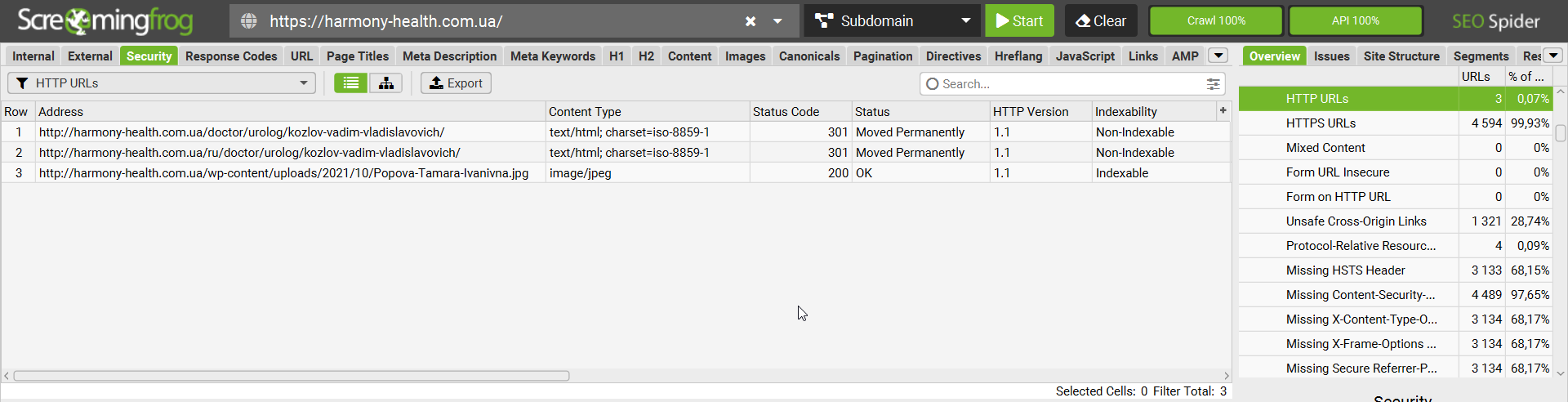
Task: Select Form URL Insecure overview row
Action: pos(1395,172)
